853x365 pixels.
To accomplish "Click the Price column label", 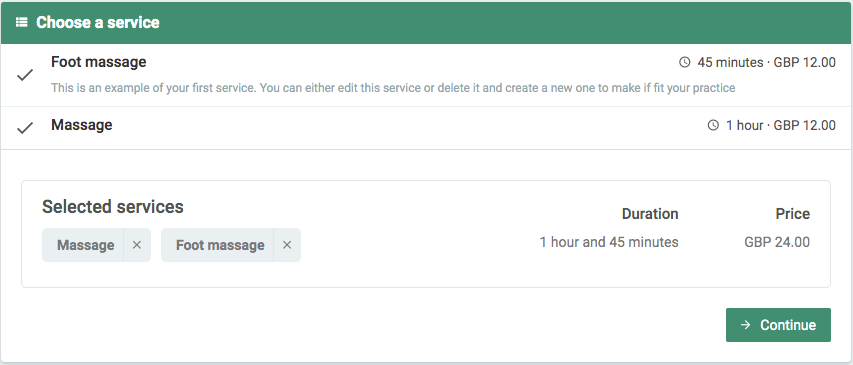I will coord(793,214).
